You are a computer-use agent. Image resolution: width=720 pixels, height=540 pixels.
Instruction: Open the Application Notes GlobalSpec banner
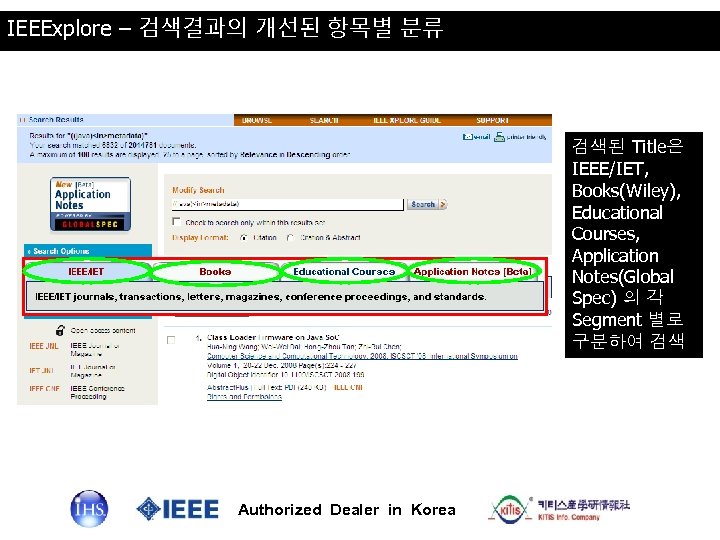90,204
